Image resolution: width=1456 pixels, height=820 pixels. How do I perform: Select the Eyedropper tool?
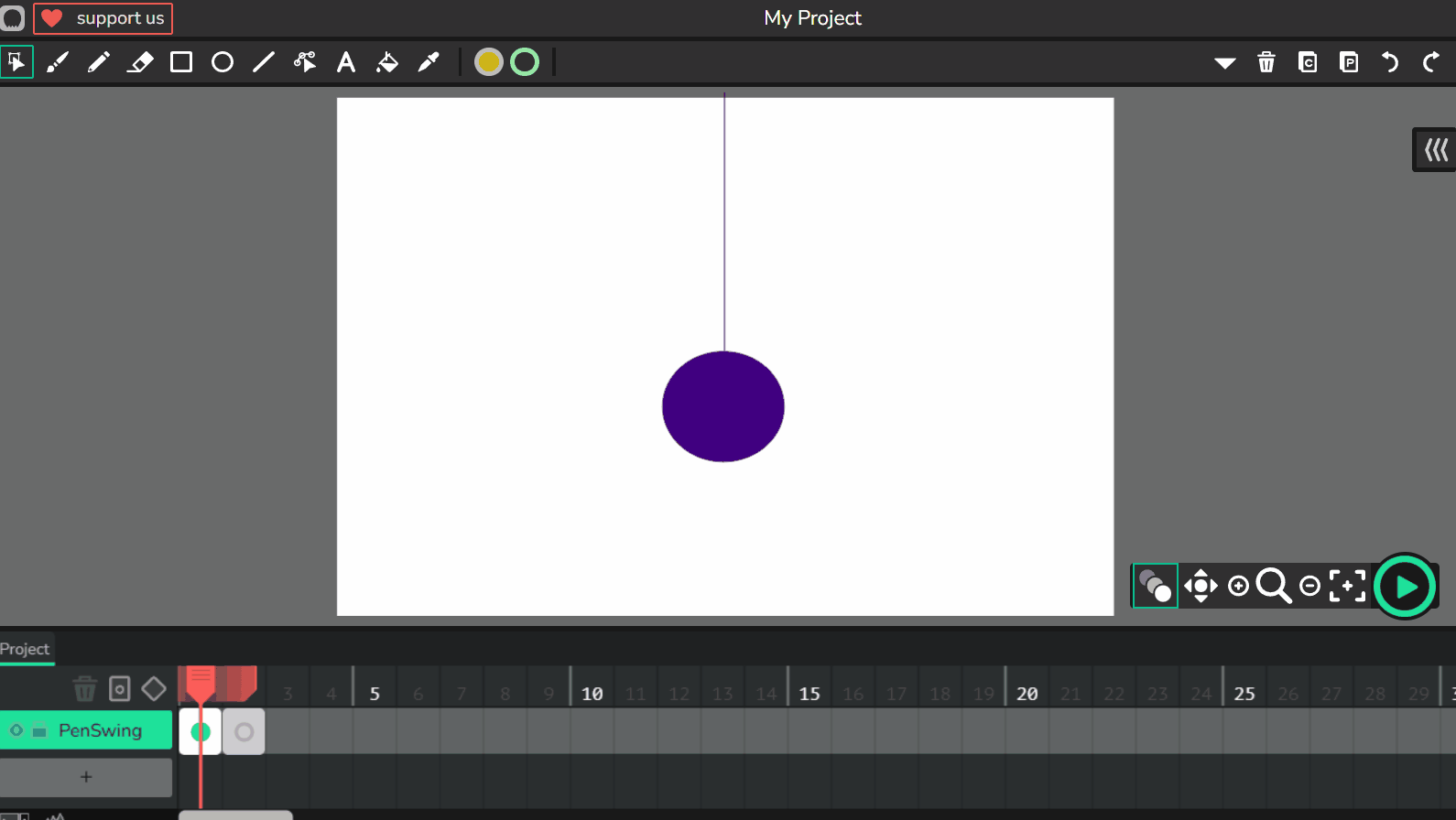tap(429, 62)
